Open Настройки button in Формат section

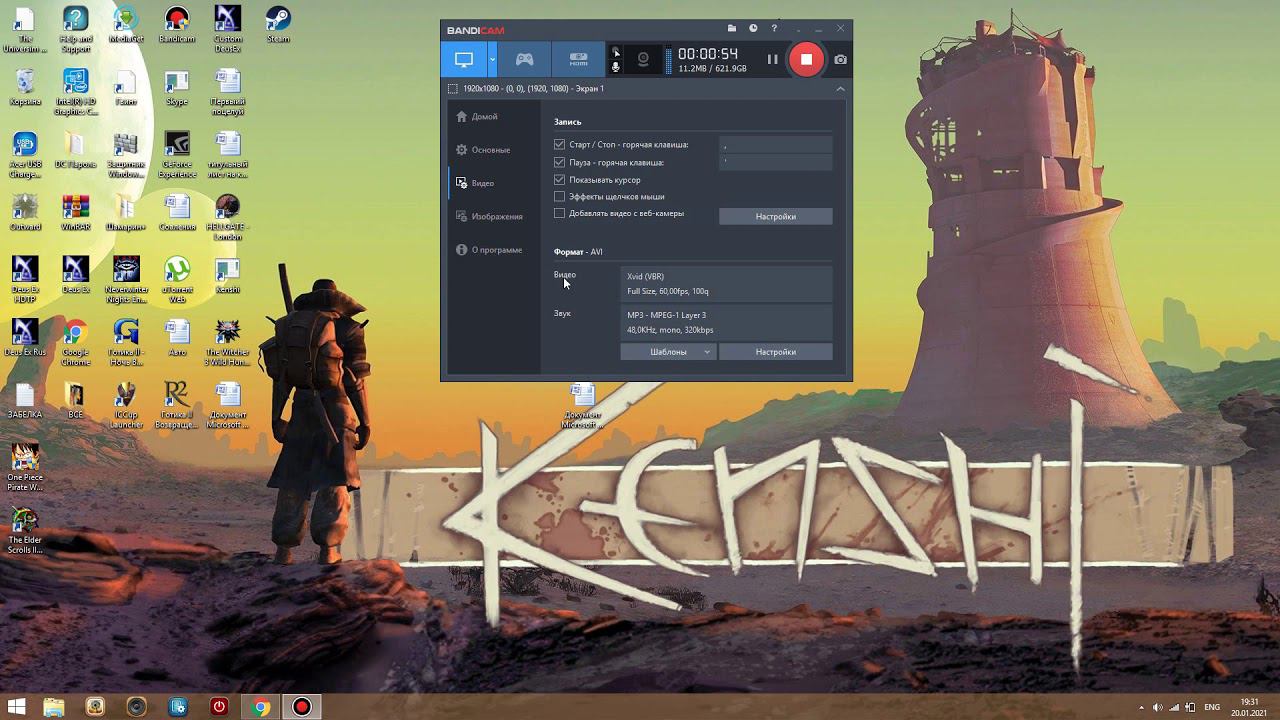tap(776, 352)
